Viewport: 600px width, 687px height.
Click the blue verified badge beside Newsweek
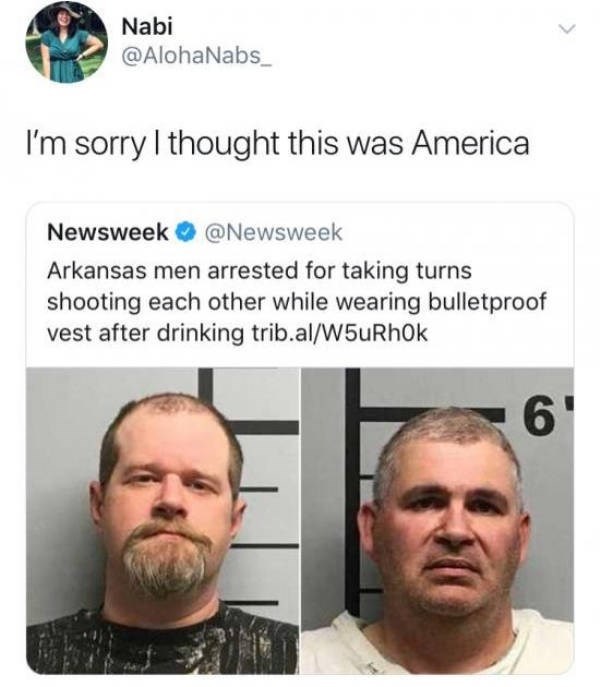coord(185,232)
